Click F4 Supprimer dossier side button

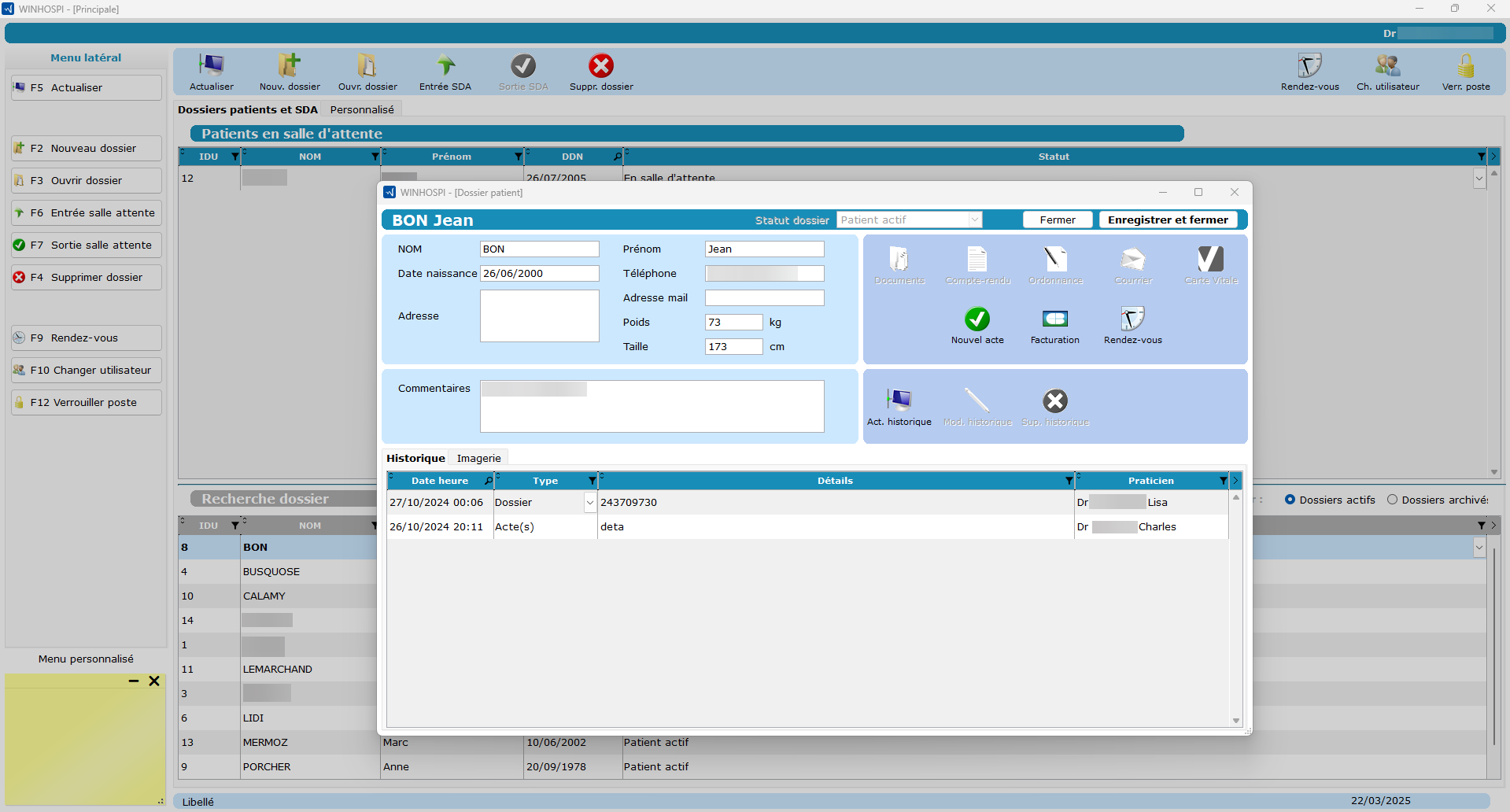87,277
